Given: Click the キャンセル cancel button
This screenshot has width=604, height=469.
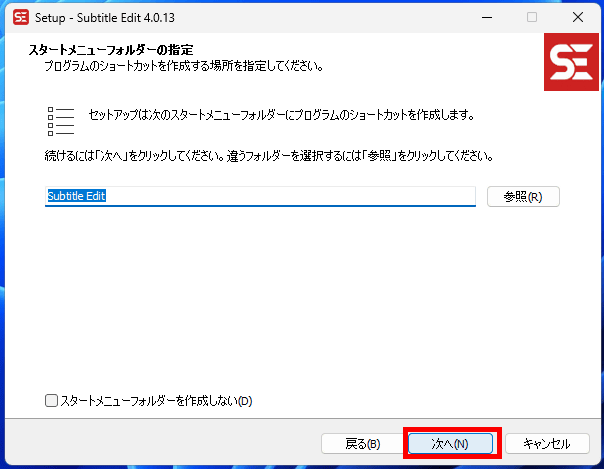Looking at the screenshot, I should pos(547,444).
